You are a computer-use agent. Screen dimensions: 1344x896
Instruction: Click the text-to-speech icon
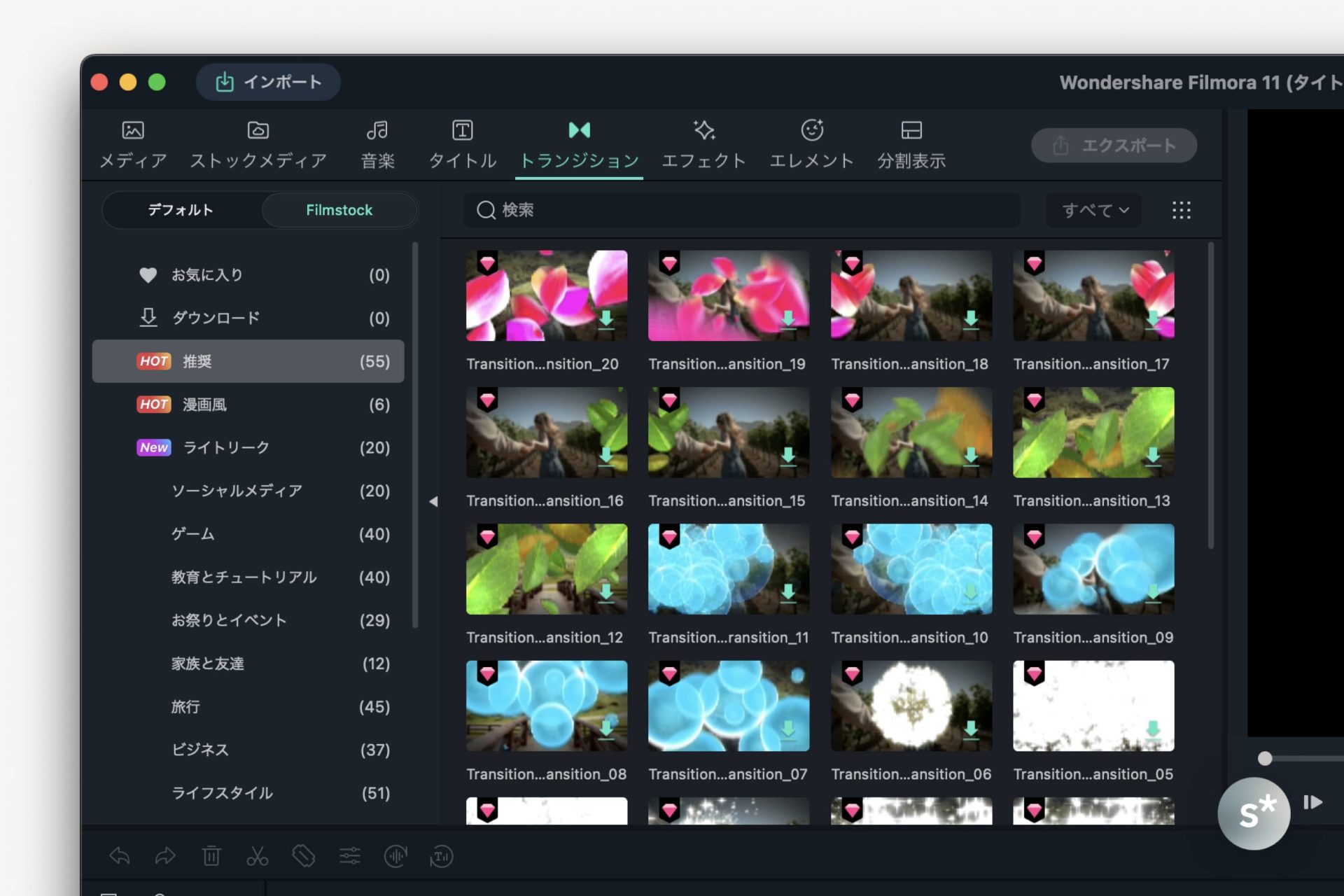pyautogui.click(x=442, y=856)
